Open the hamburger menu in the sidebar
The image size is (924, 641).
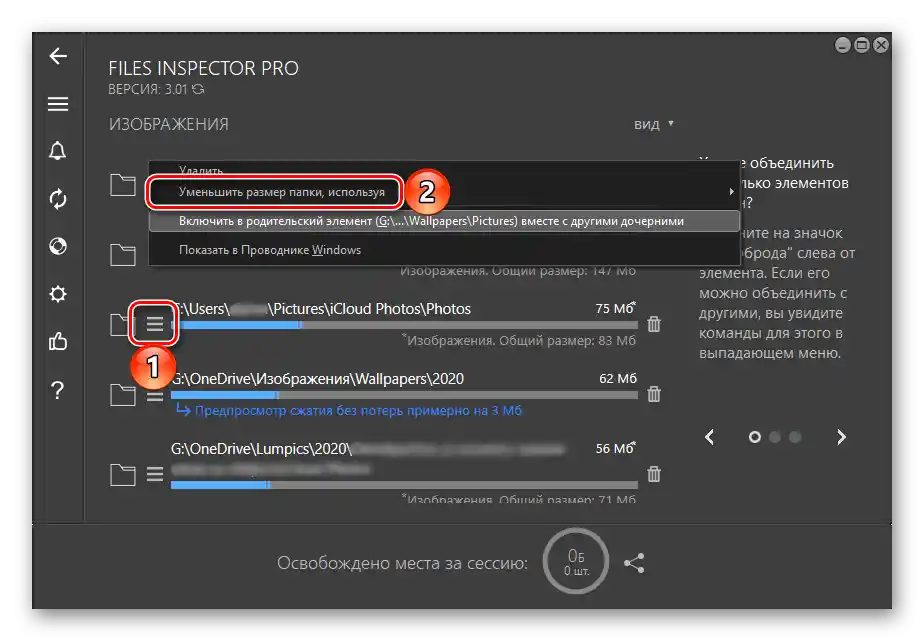[58, 104]
